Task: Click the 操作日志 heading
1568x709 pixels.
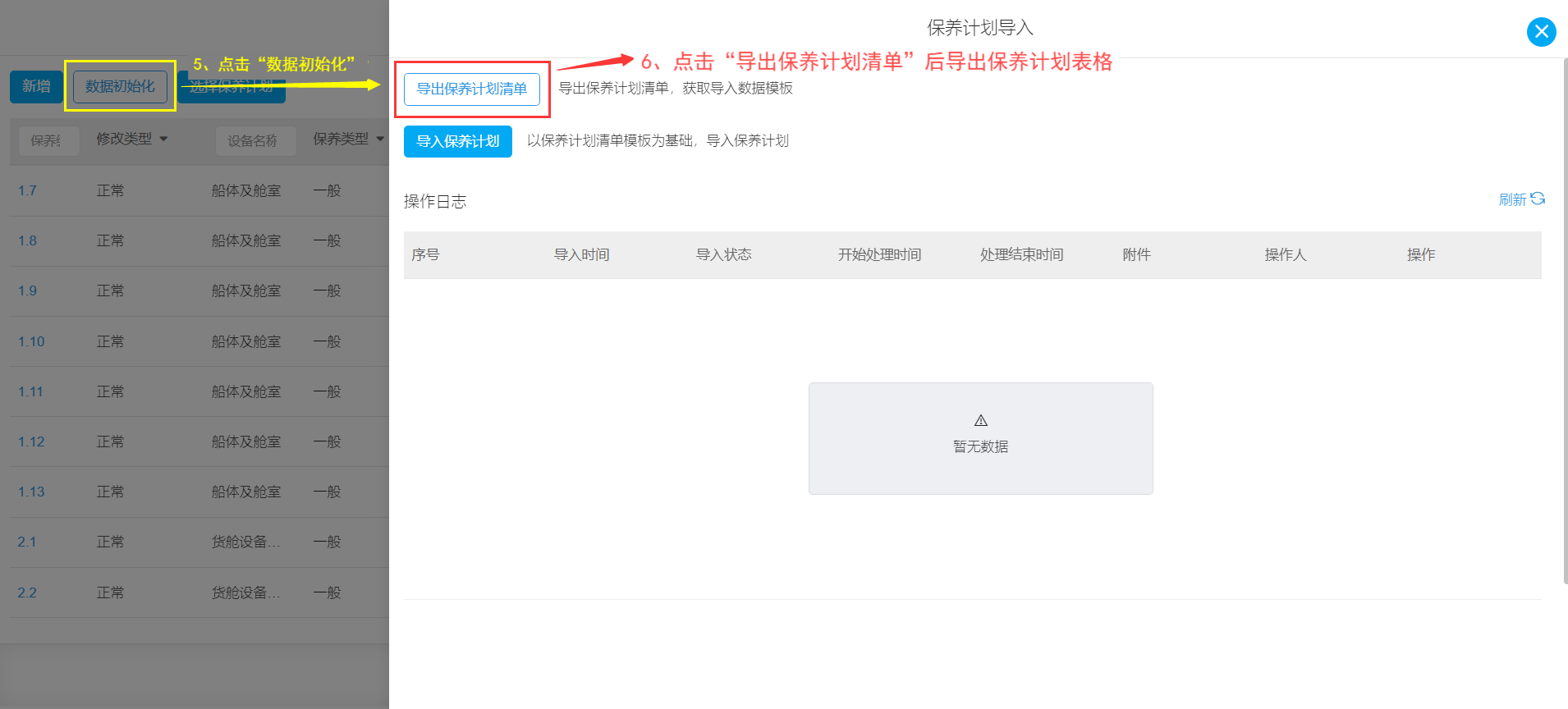Action: (x=435, y=201)
